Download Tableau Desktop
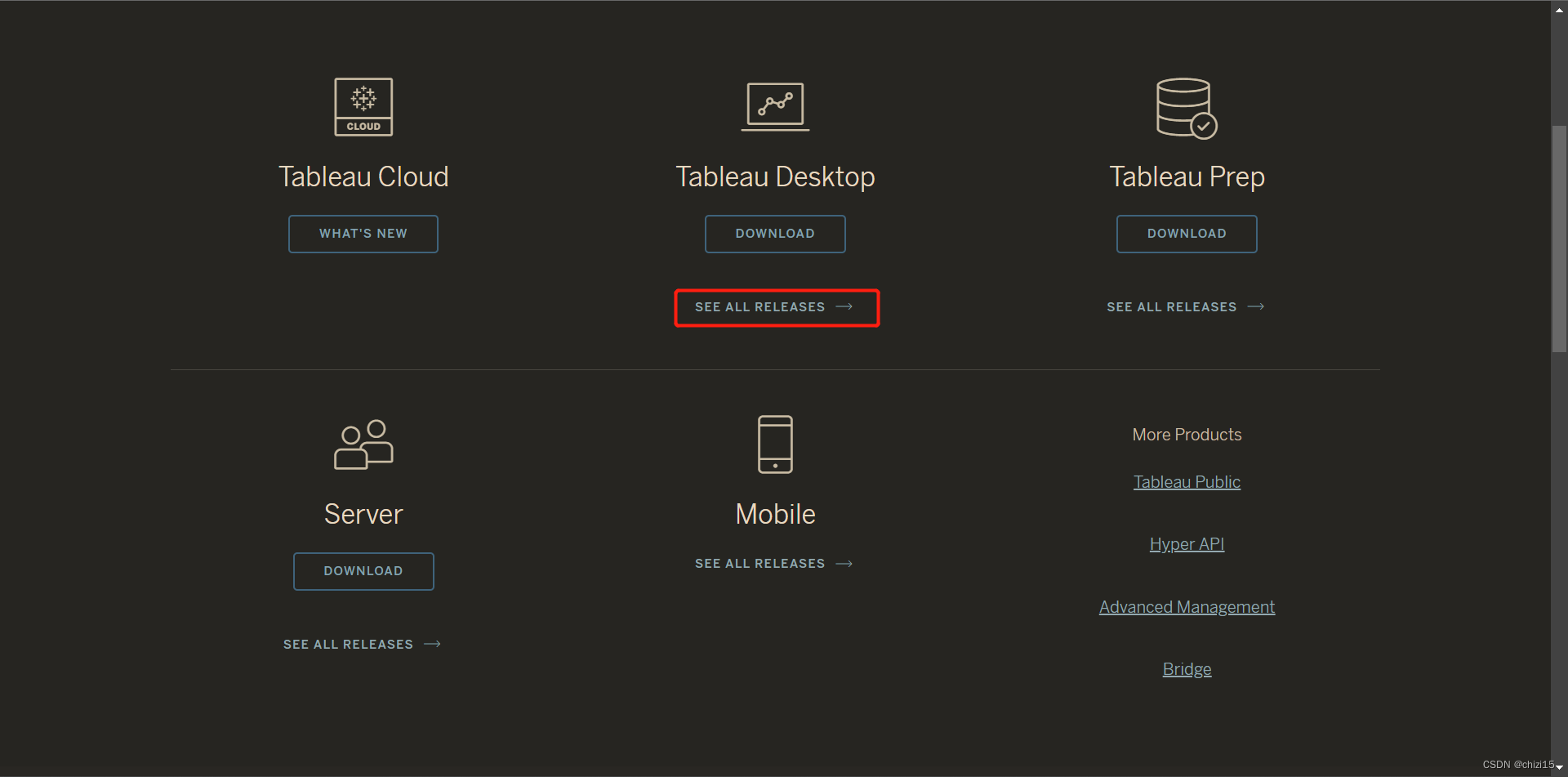 pyautogui.click(x=775, y=234)
